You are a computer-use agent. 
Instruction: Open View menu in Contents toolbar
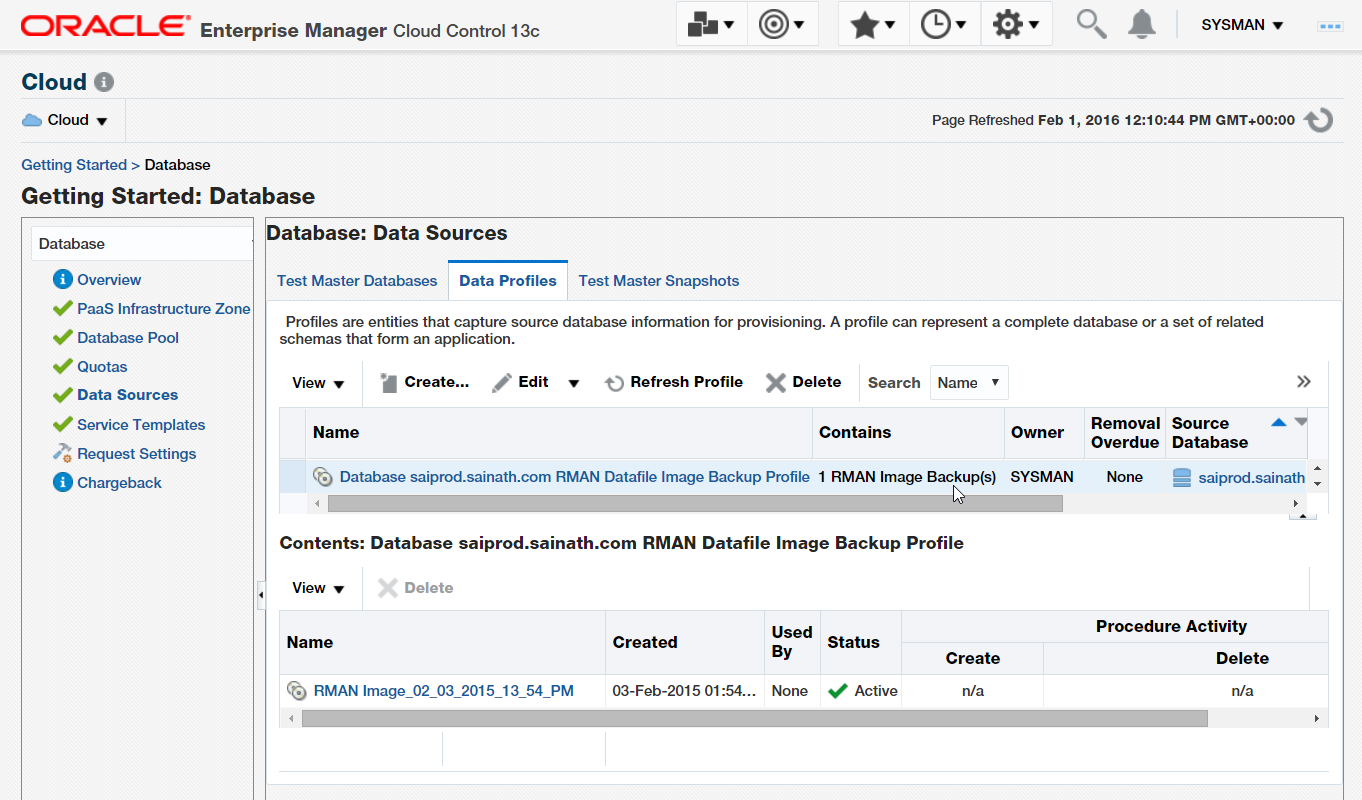318,589
